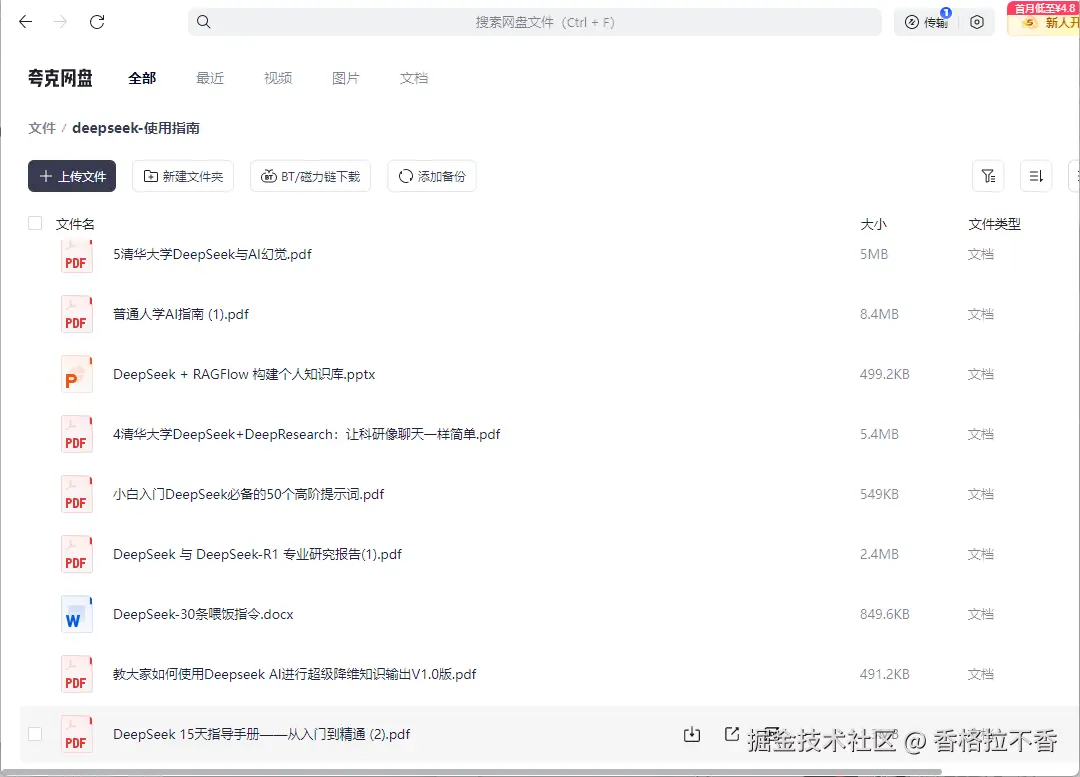Image resolution: width=1080 pixels, height=777 pixels.
Task: Go to 文件 in the breadcrumb
Action: pyautogui.click(x=41, y=127)
